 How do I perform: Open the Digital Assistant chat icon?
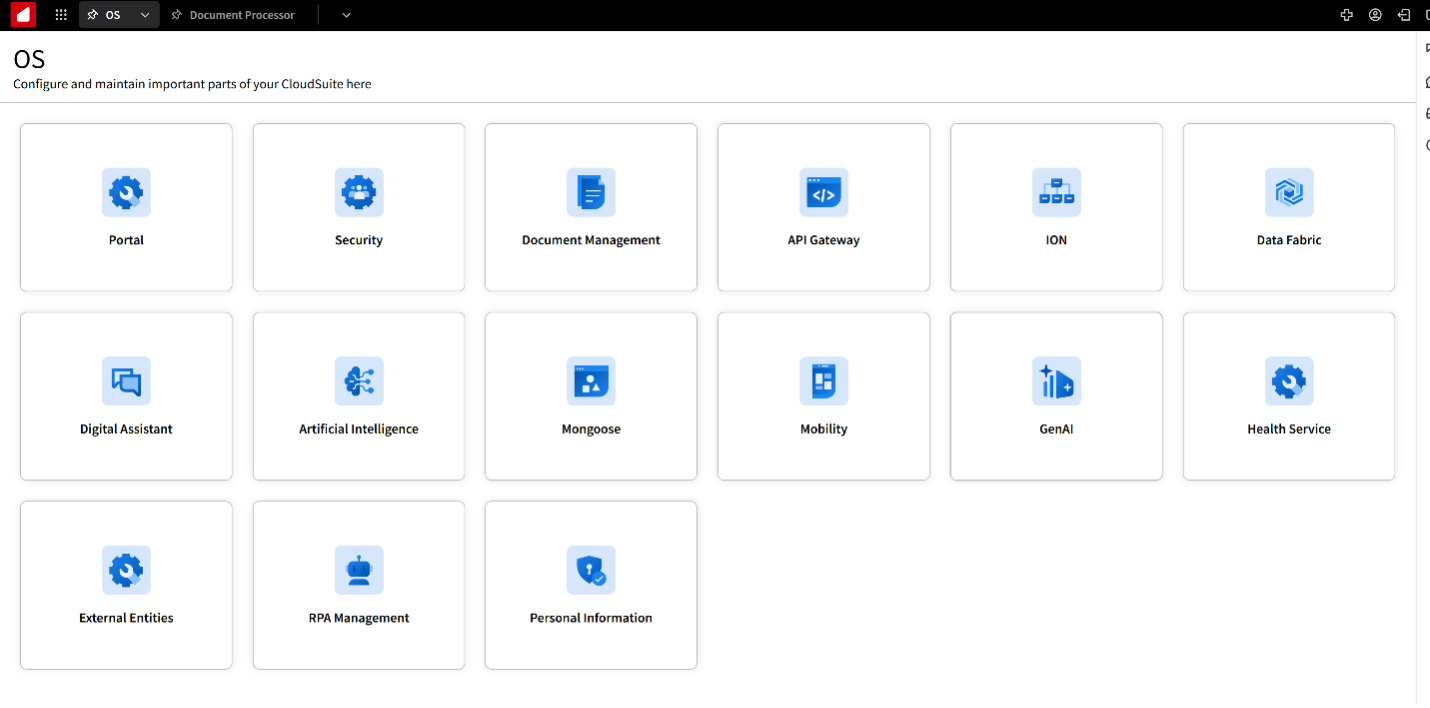tap(126, 381)
